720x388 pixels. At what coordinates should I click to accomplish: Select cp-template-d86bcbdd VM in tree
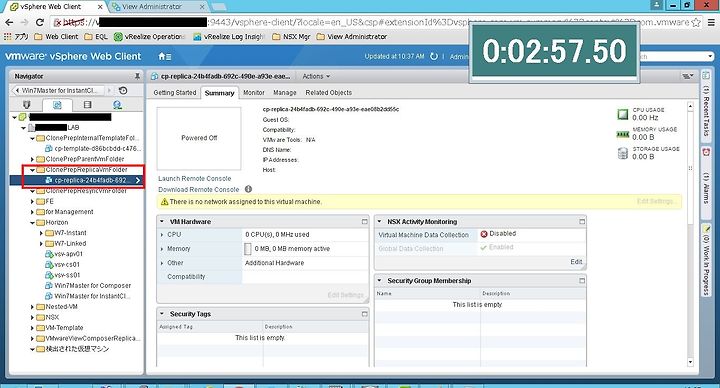[x=94, y=149]
